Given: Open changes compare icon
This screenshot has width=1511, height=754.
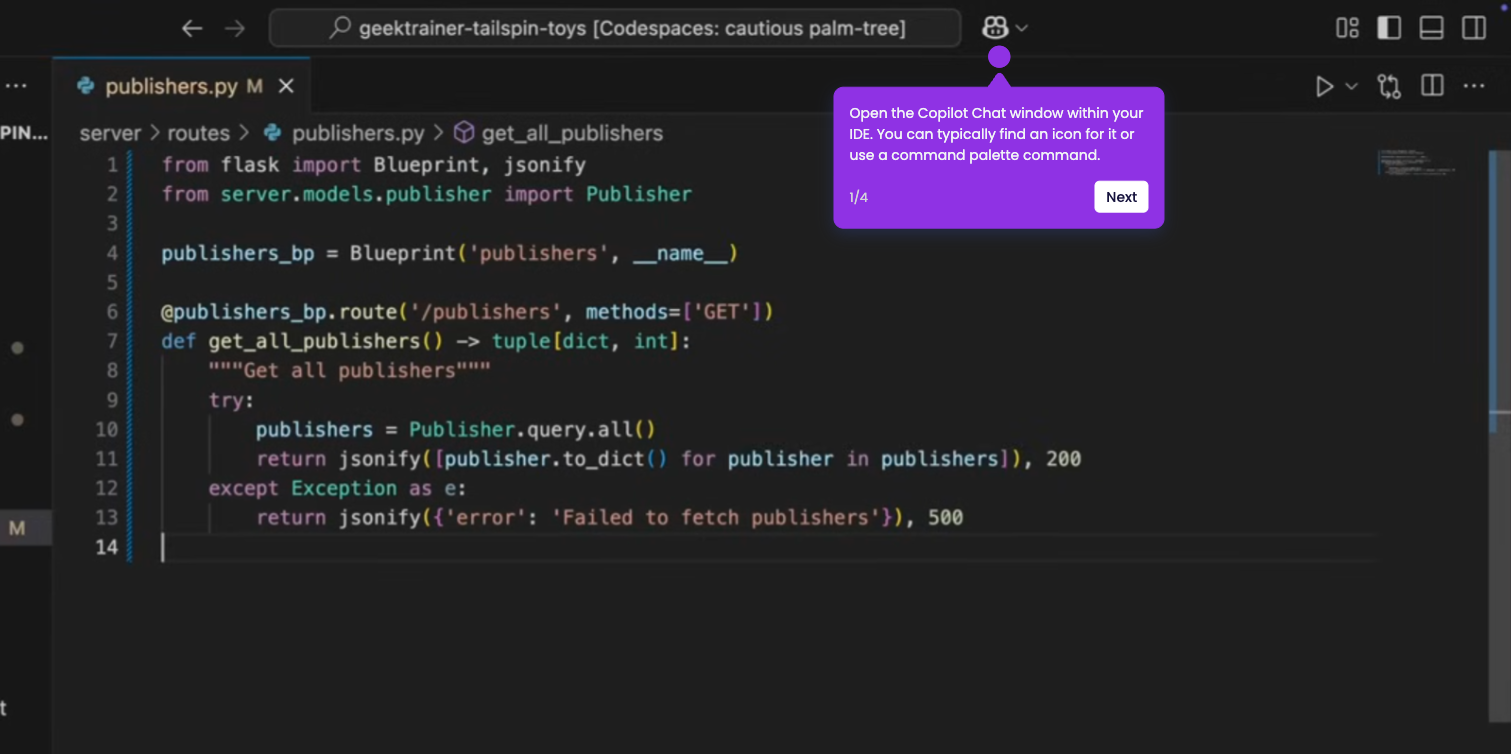Looking at the screenshot, I should point(1389,87).
